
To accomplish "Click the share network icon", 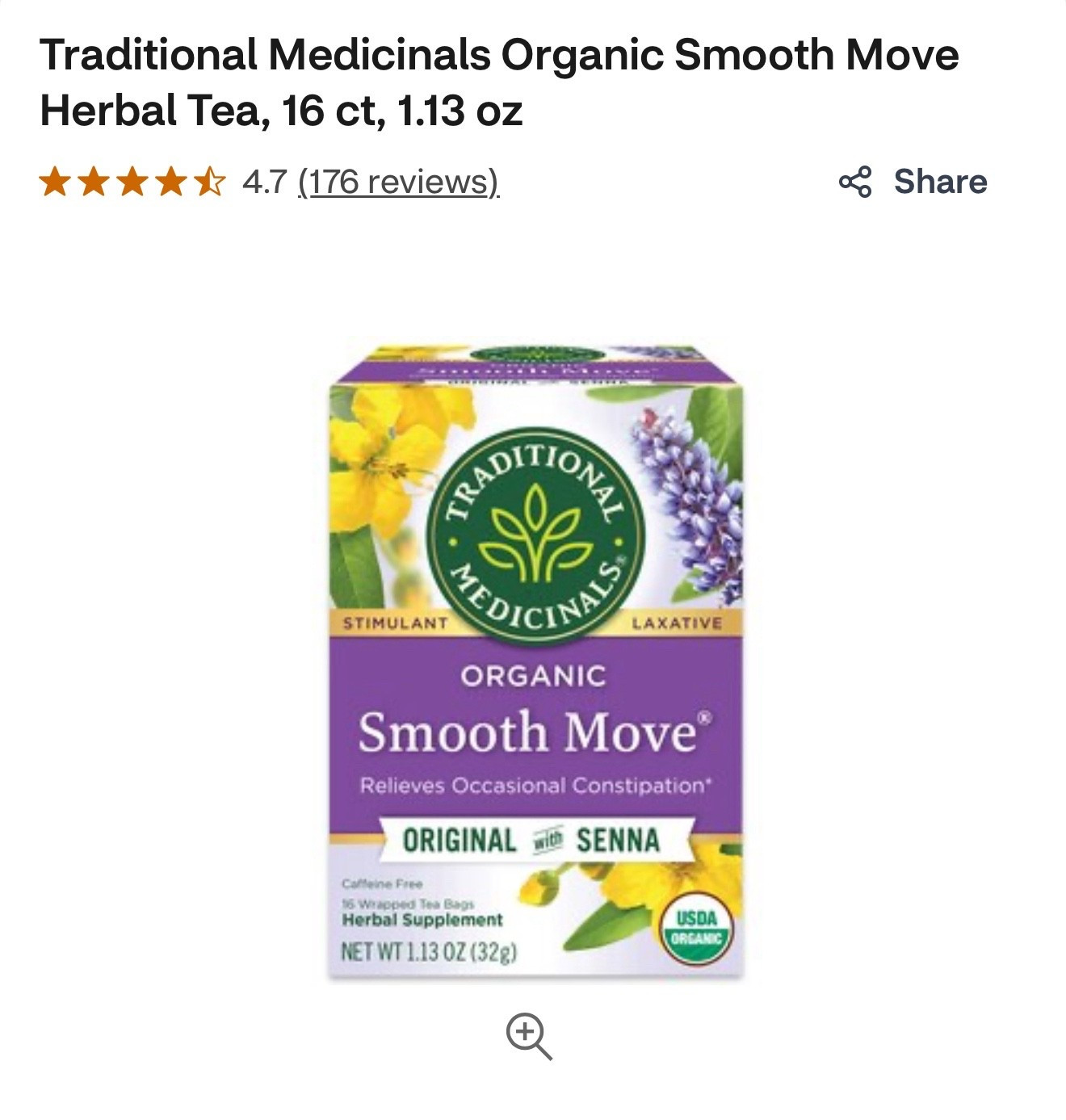I will (x=855, y=182).
